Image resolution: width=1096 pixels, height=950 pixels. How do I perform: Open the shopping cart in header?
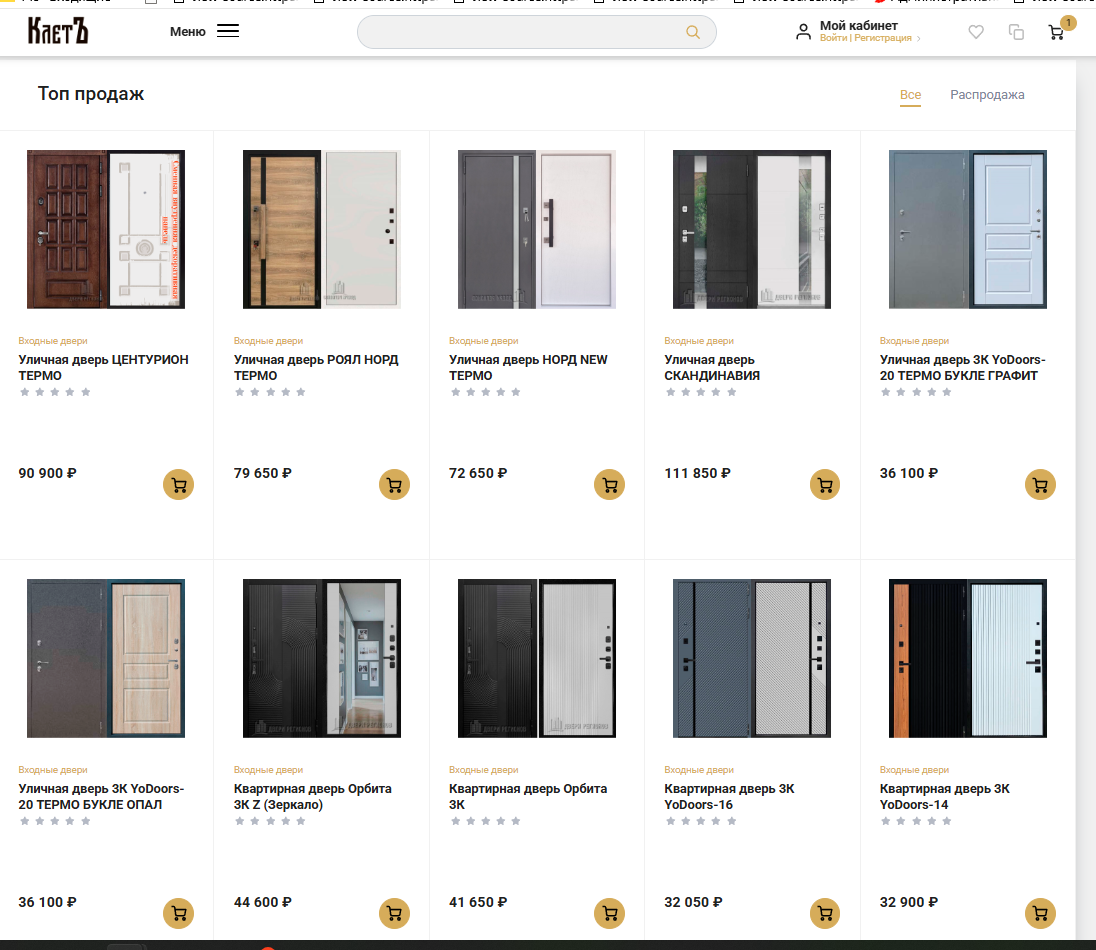click(x=1056, y=32)
